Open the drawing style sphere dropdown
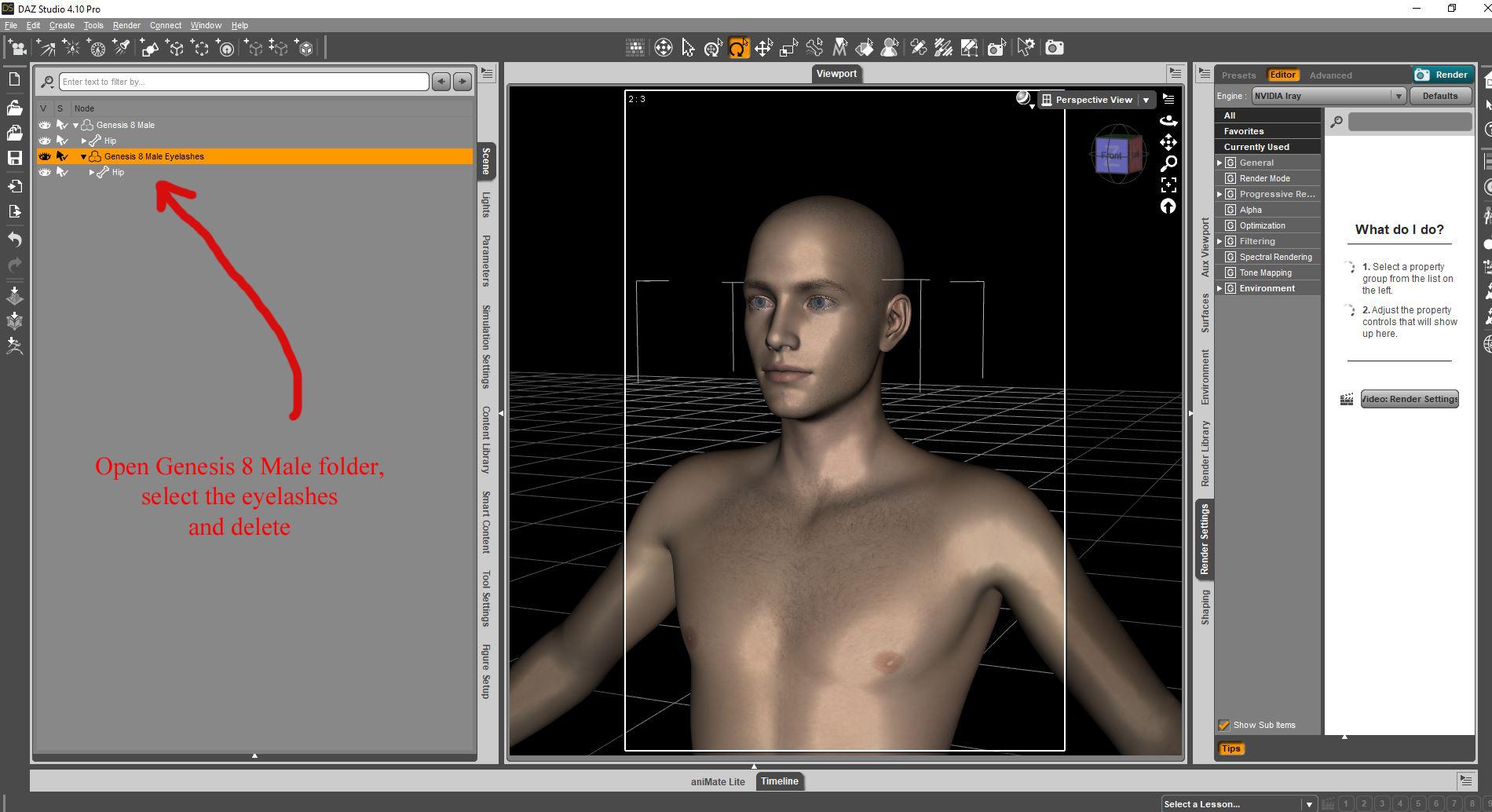 click(1024, 99)
